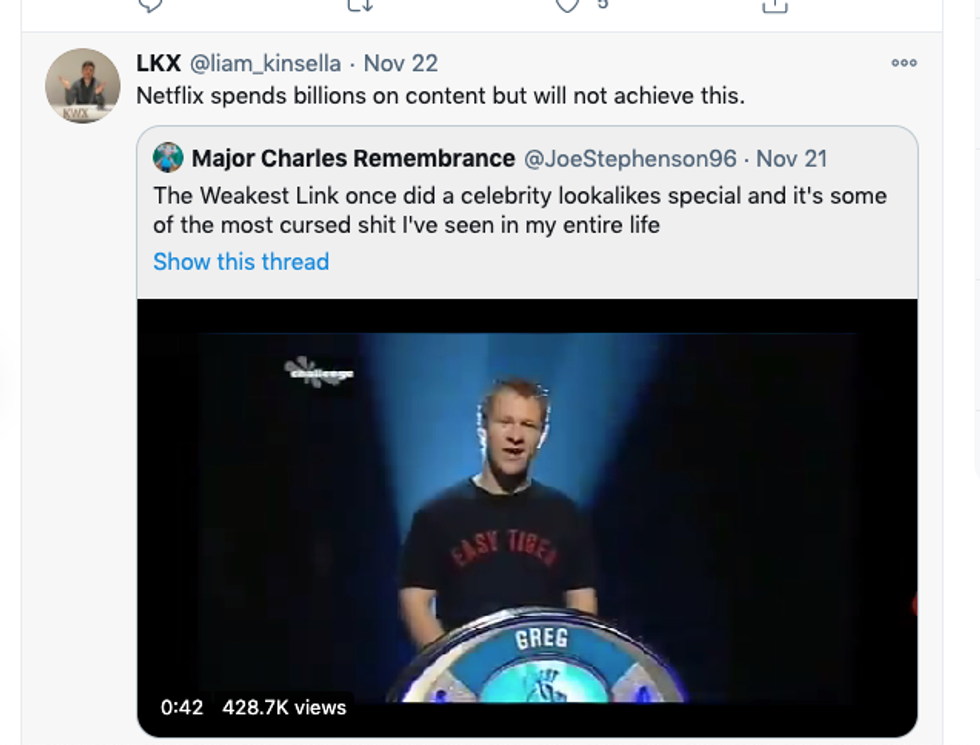
Task: Click the retweet icon on the tweet above
Action: coord(360,5)
